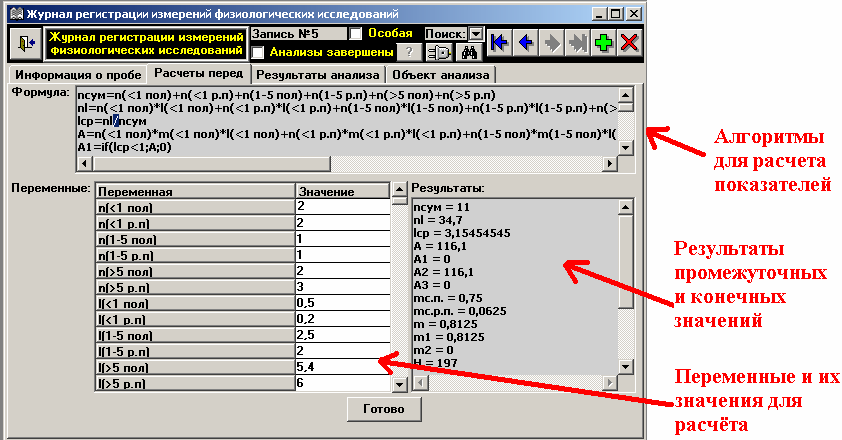Click results horizontal scroll left arrow
Image resolution: width=842 pixels, height=440 pixels.
[420, 383]
